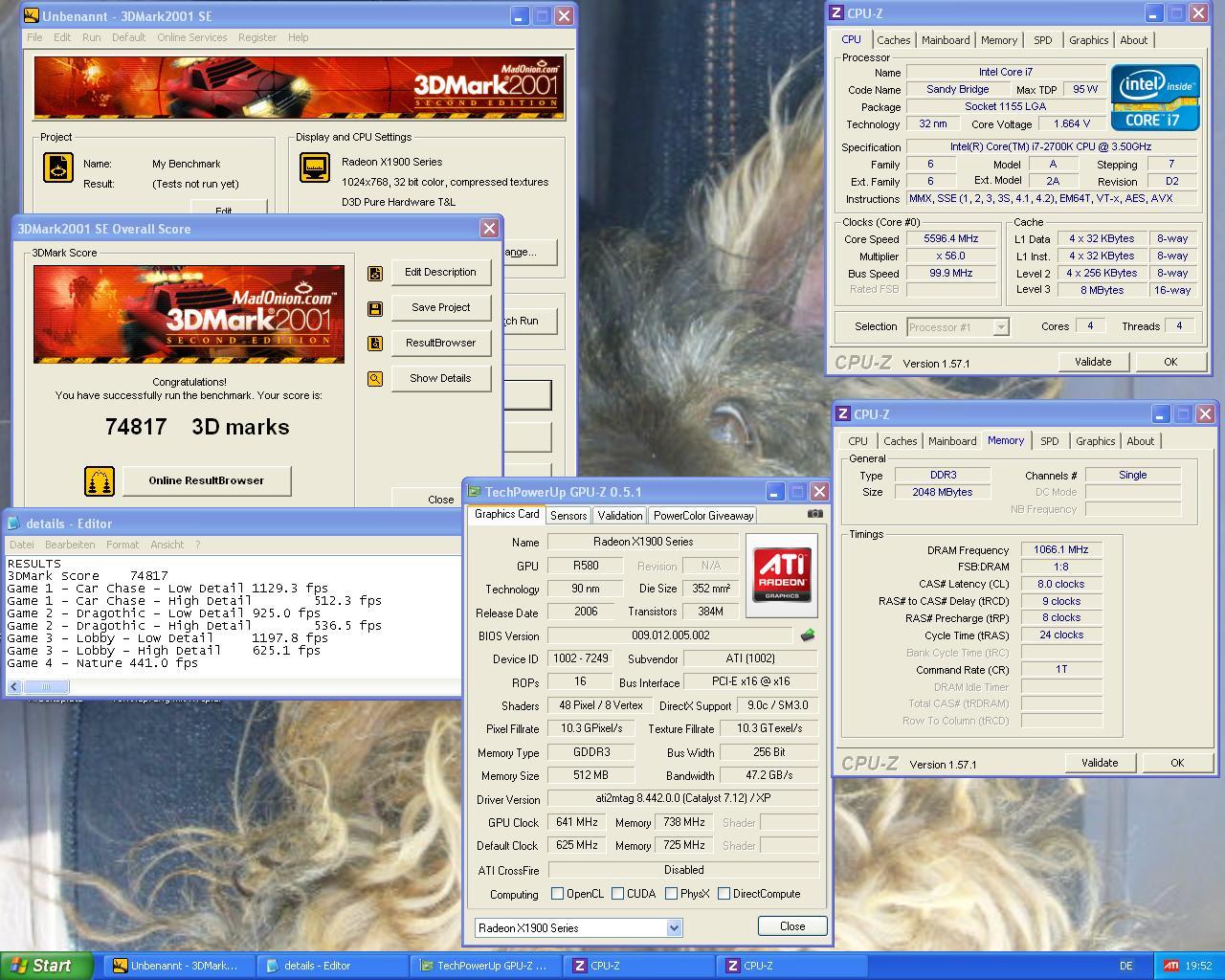Open the Help menu in 3DMark2001

[299, 37]
